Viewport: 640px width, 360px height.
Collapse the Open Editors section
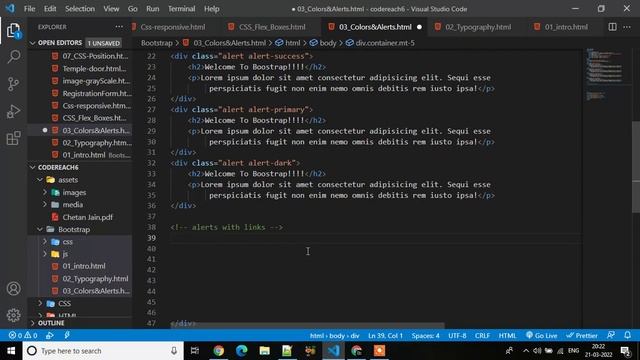pyautogui.click(x=33, y=43)
